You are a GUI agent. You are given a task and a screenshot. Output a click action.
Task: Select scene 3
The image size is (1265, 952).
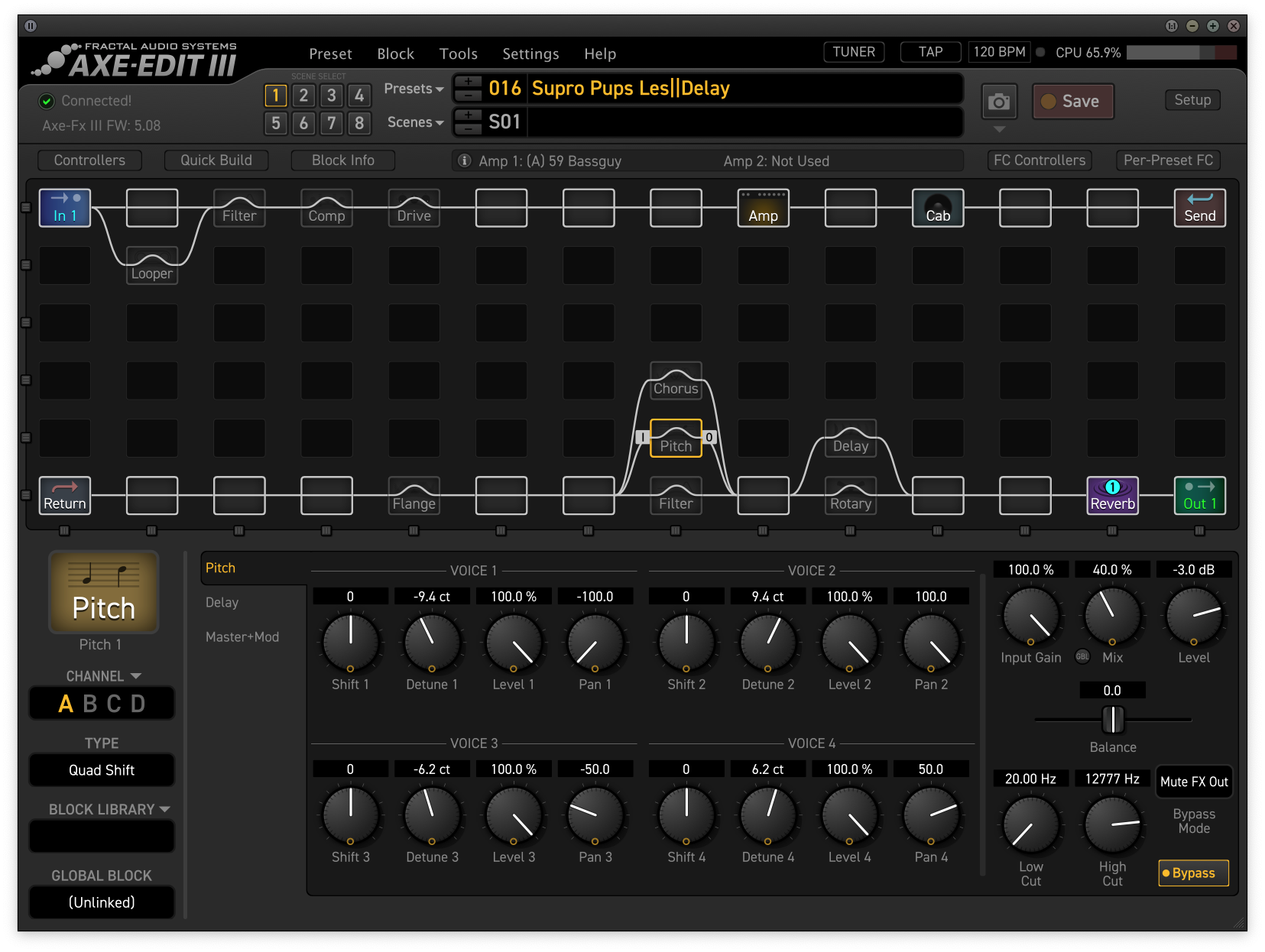pos(331,96)
